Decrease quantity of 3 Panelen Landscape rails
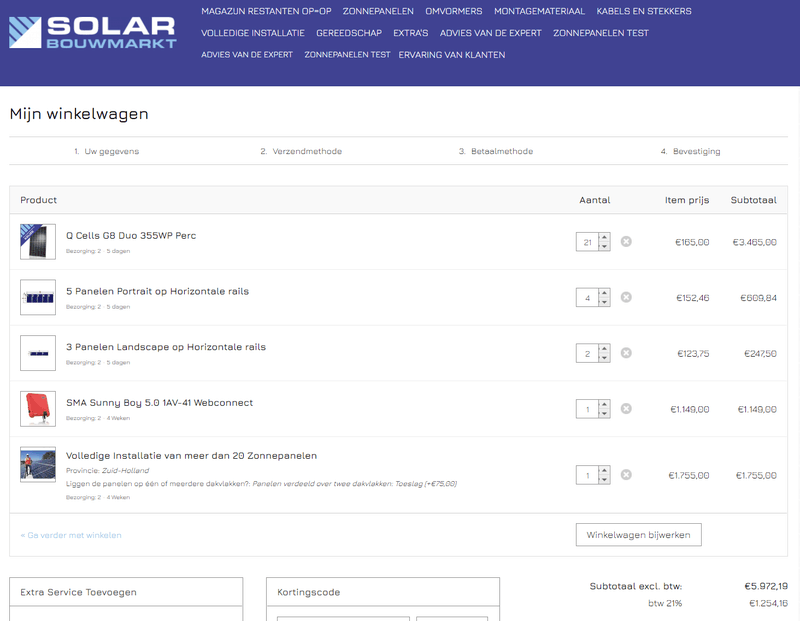The height and width of the screenshot is (621, 800). 604,358
